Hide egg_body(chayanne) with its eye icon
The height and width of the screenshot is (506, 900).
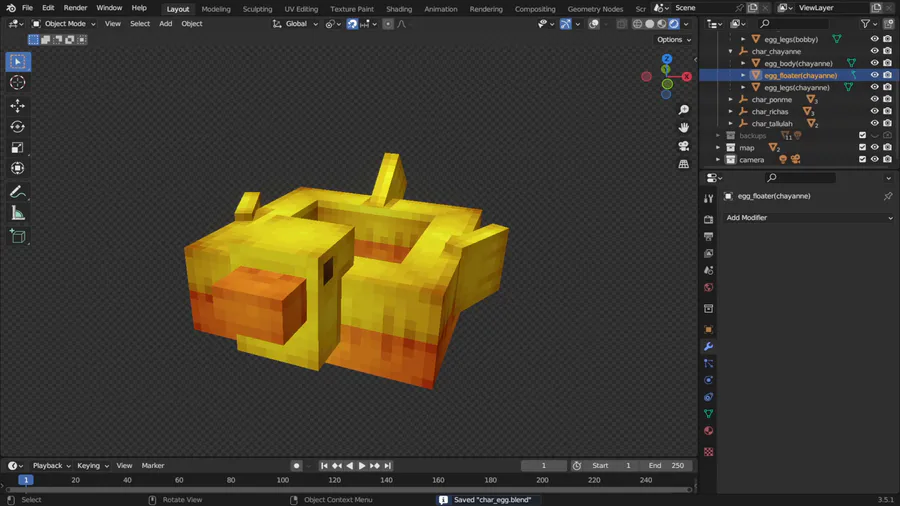[874, 63]
